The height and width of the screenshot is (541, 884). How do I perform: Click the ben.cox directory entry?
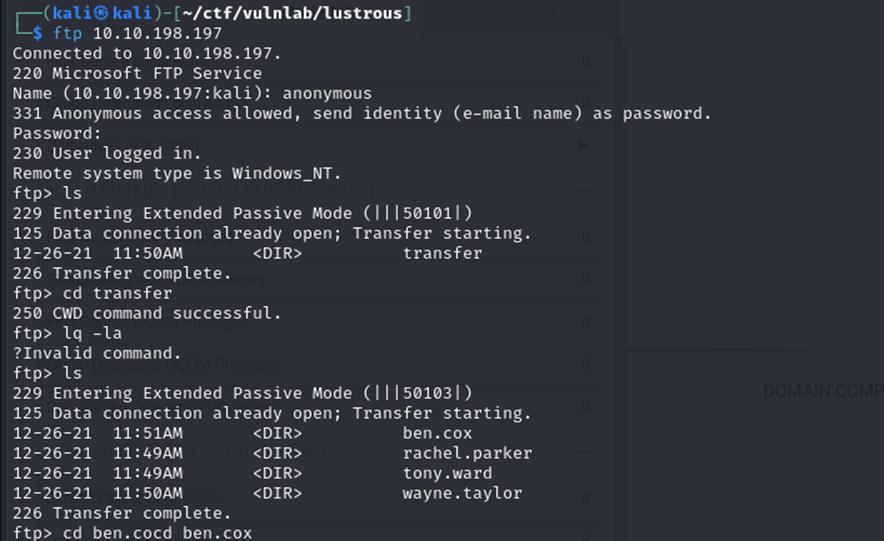[437, 433]
